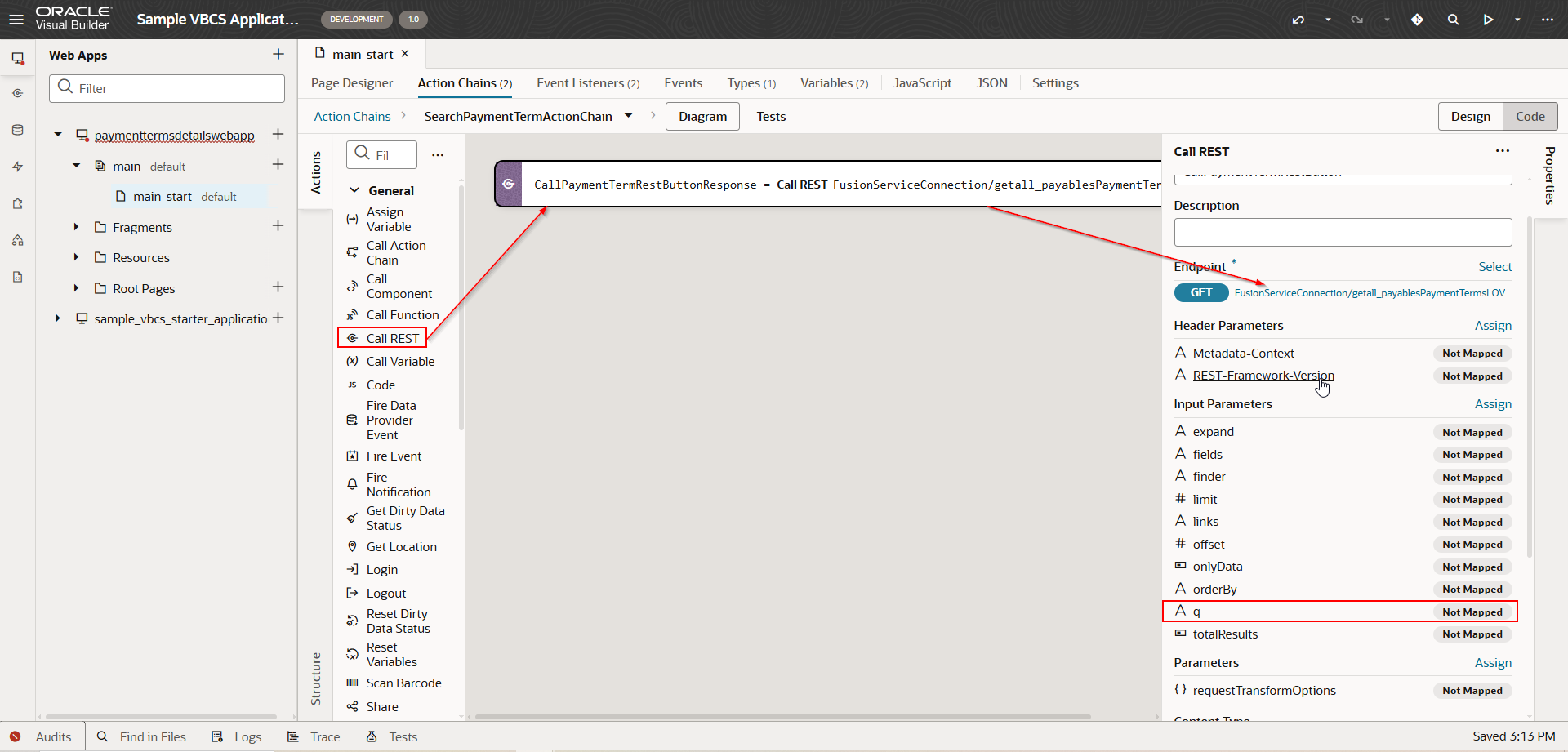Image resolution: width=1568 pixels, height=752 pixels.
Task: Open the hamburger navigation menu
Action: (x=16, y=20)
